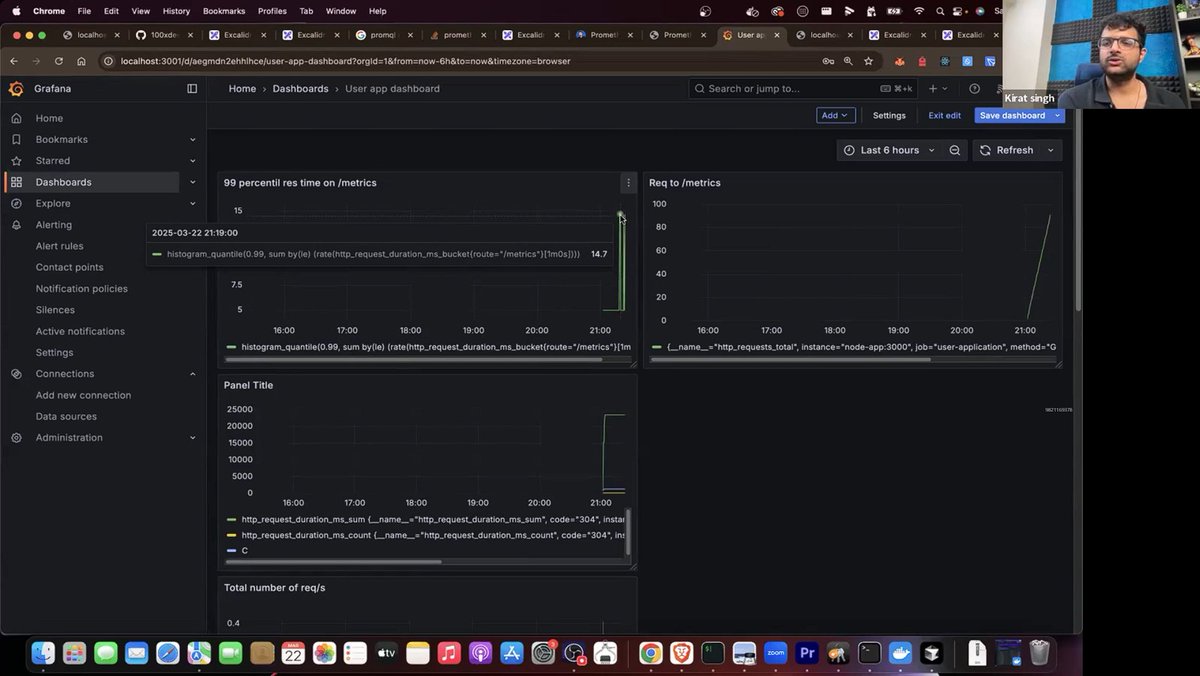This screenshot has height=676, width=1200.
Task: Expand the Bookmarks section chevron
Action: (x=193, y=140)
